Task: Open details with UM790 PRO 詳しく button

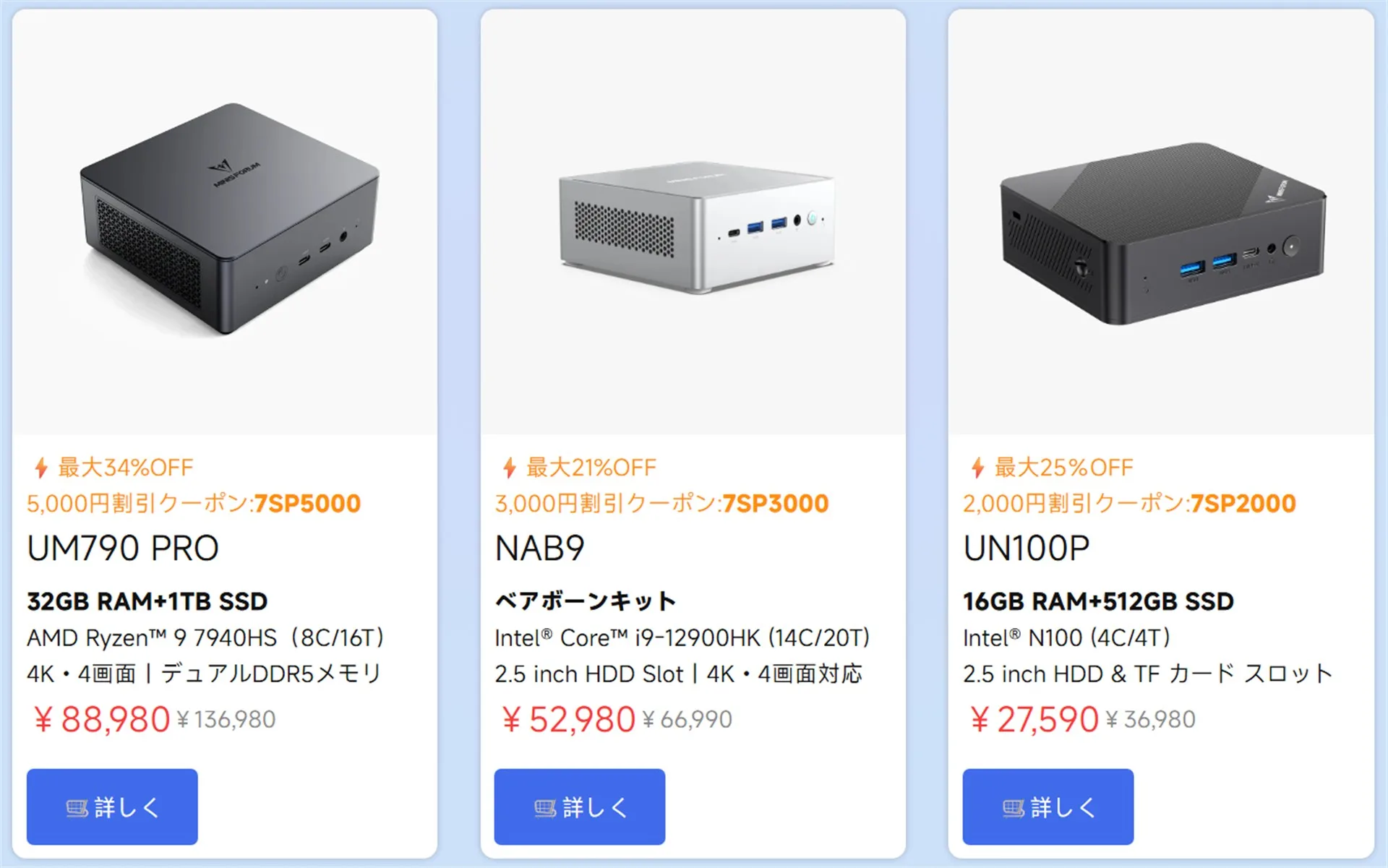Action: click(x=112, y=807)
